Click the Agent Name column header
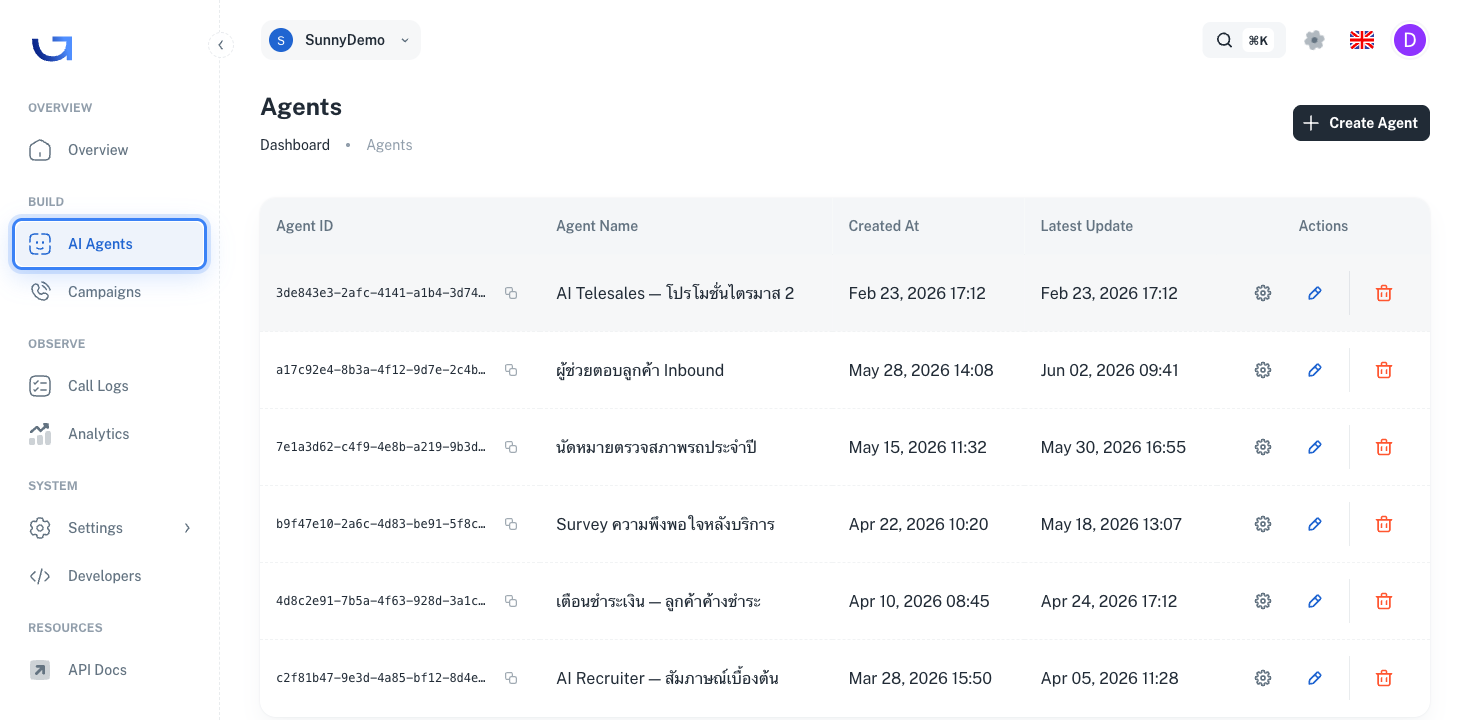The image size is (1470, 720). (597, 226)
